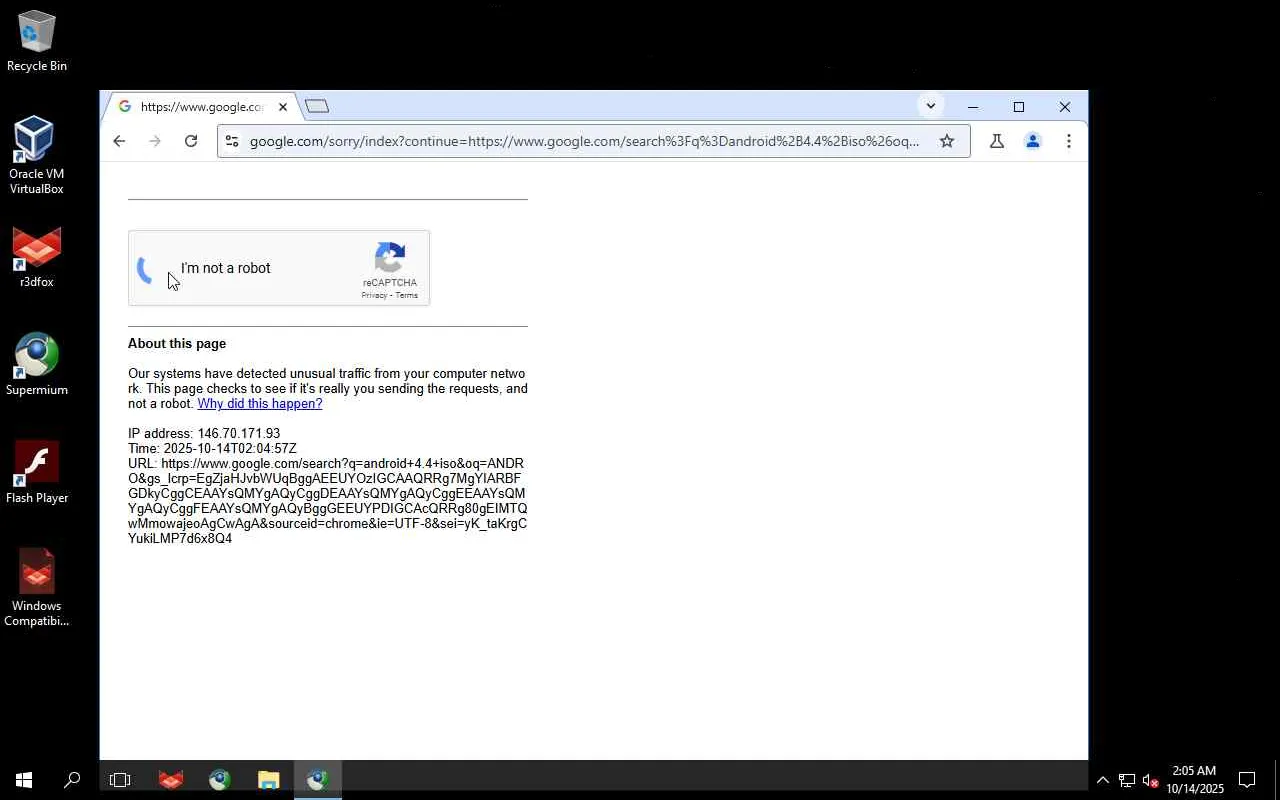The image size is (1280, 800).
Task: Click the greyed-out forward navigation arrow
Action: point(155,141)
